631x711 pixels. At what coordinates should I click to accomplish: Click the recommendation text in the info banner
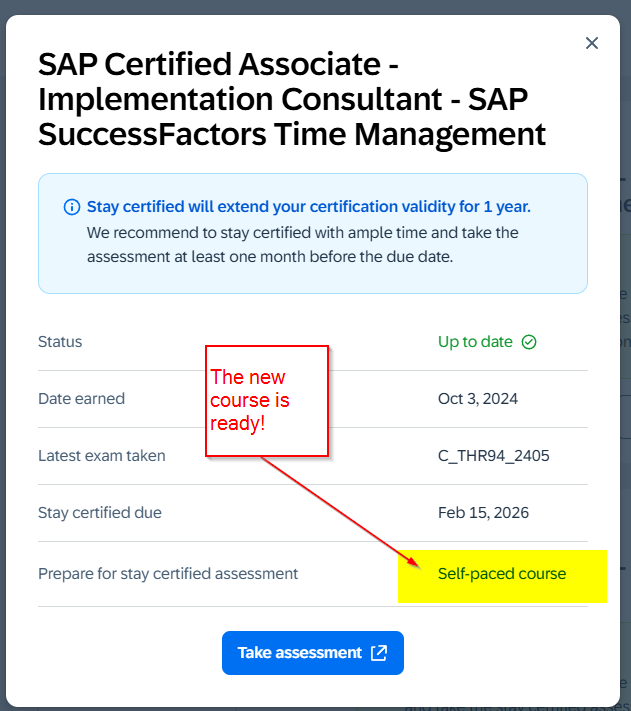(x=302, y=245)
